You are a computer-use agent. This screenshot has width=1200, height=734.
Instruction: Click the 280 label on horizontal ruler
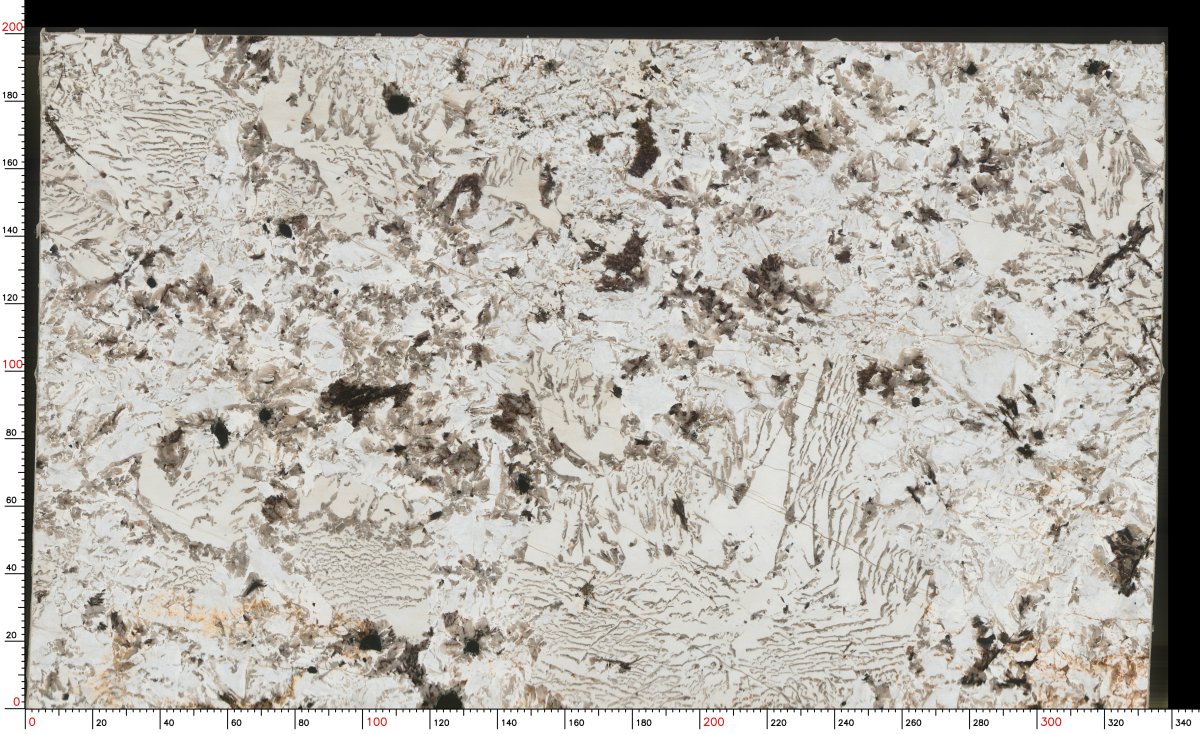(983, 722)
